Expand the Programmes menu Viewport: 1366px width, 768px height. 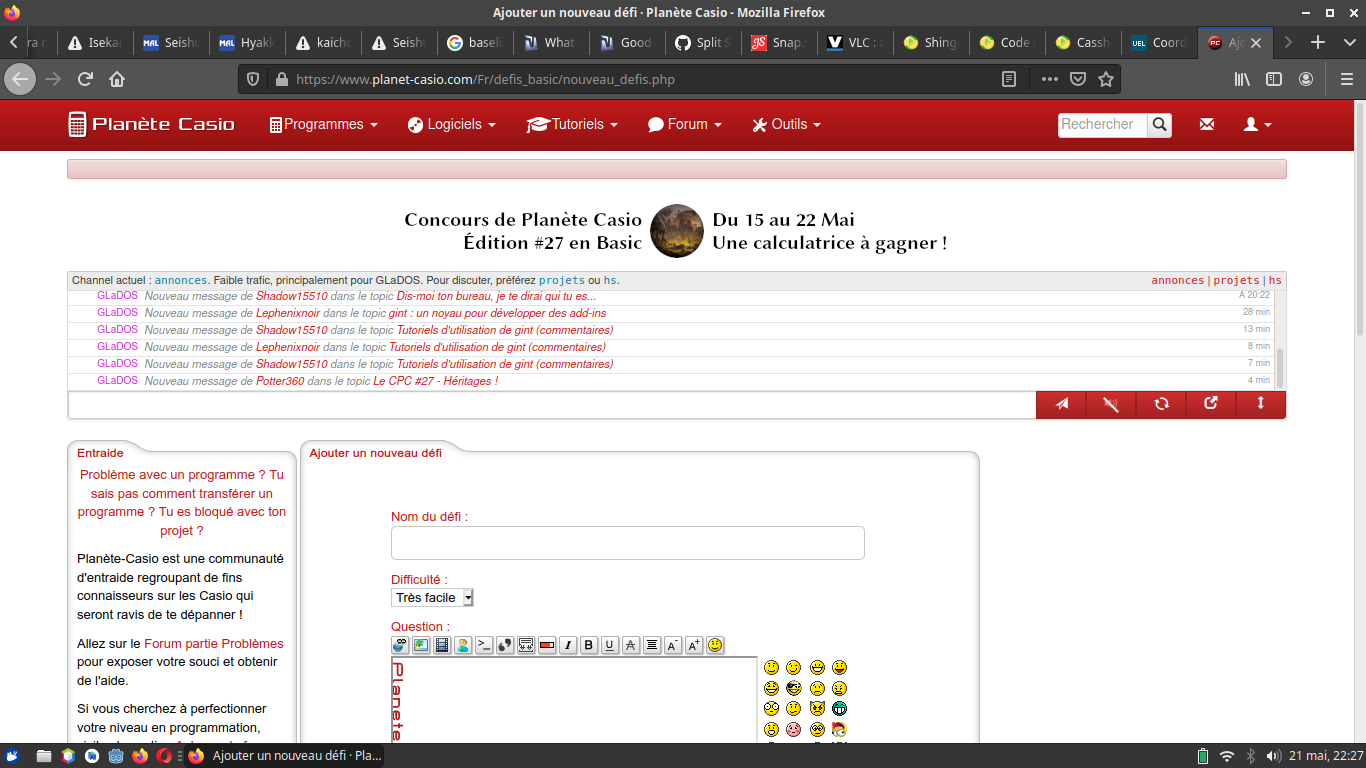324,124
